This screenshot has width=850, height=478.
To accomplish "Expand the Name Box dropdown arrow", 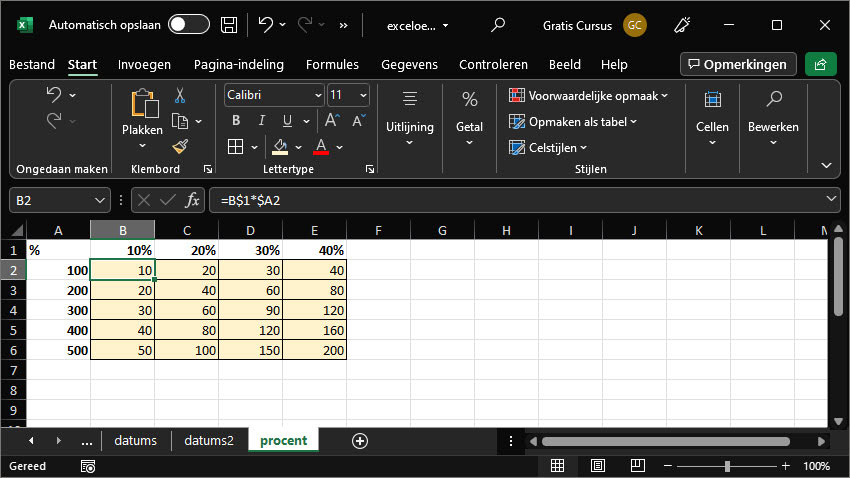I will (99, 200).
